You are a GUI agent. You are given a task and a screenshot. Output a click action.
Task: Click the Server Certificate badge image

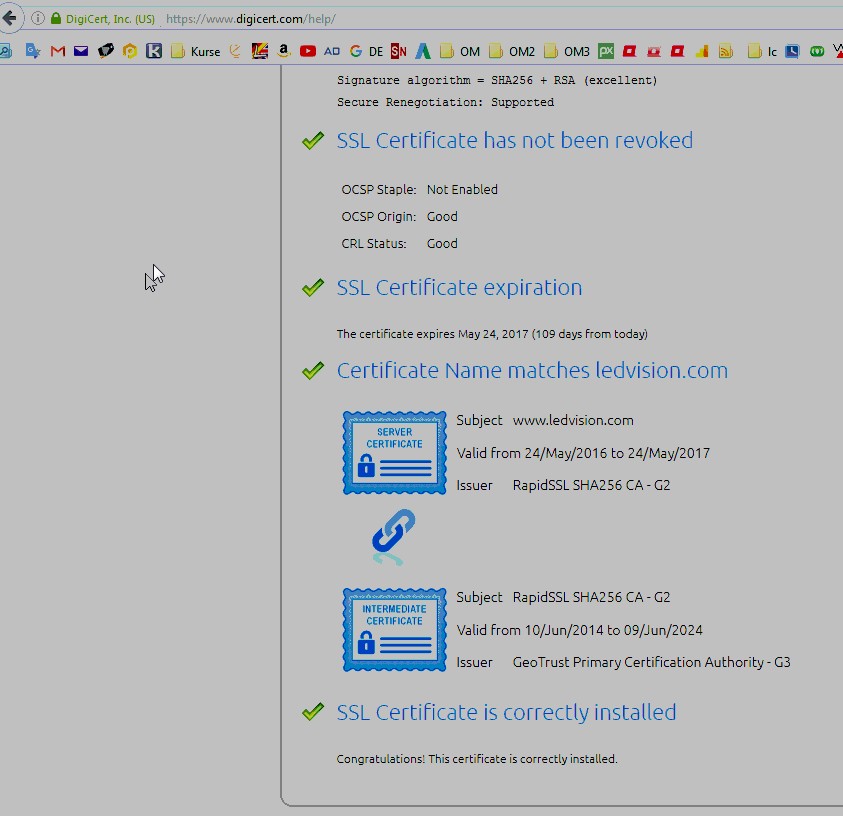pos(394,452)
